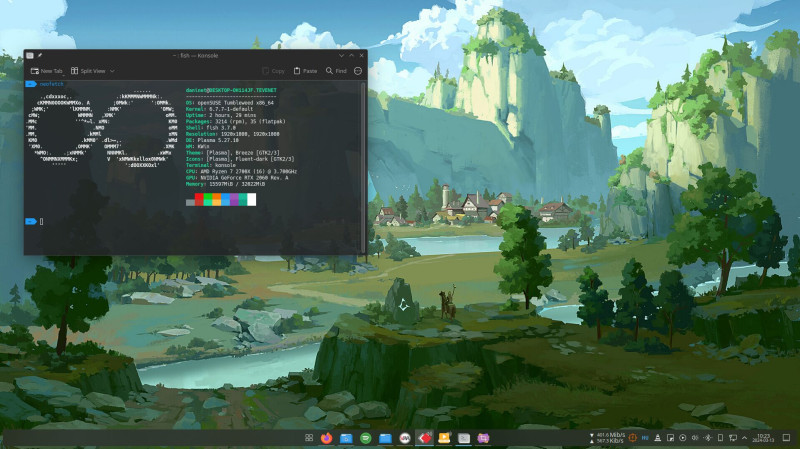Viewport: 800px width, 449px height.
Task: Open the application grid launcher in taskbar
Action: pyautogui.click(x=309, y=438)
